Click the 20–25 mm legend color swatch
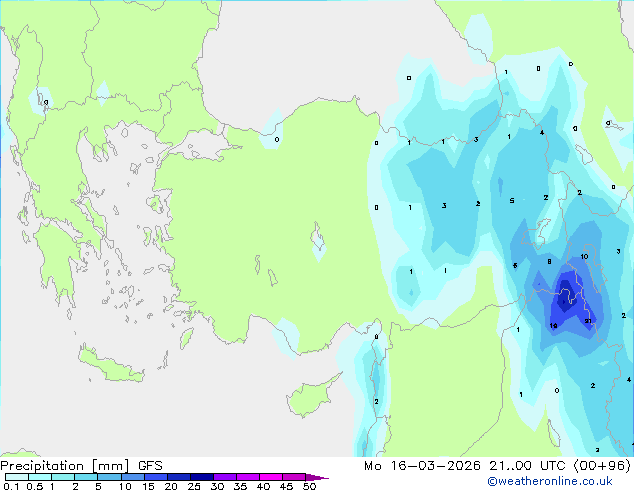Viewport: 634px width, 490px height. [x=178, y=477]
